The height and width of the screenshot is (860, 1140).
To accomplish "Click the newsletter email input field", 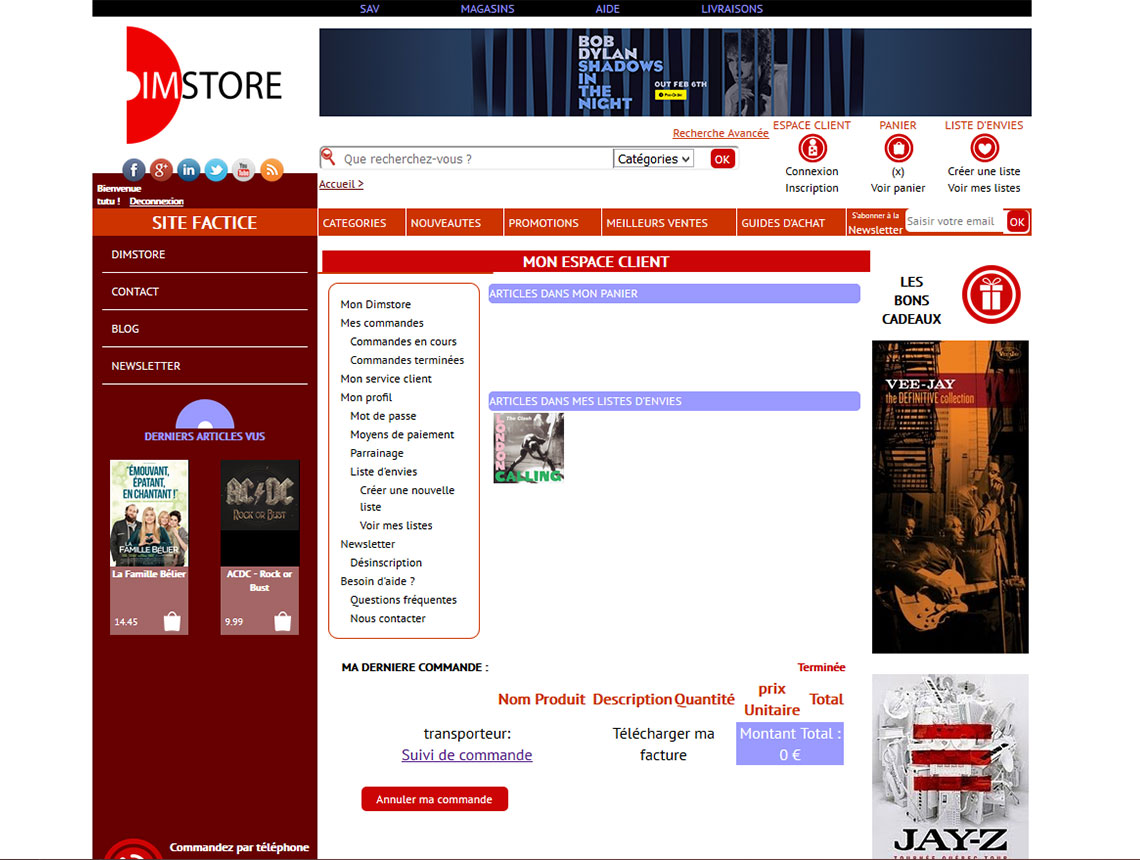I will (954, 221).
